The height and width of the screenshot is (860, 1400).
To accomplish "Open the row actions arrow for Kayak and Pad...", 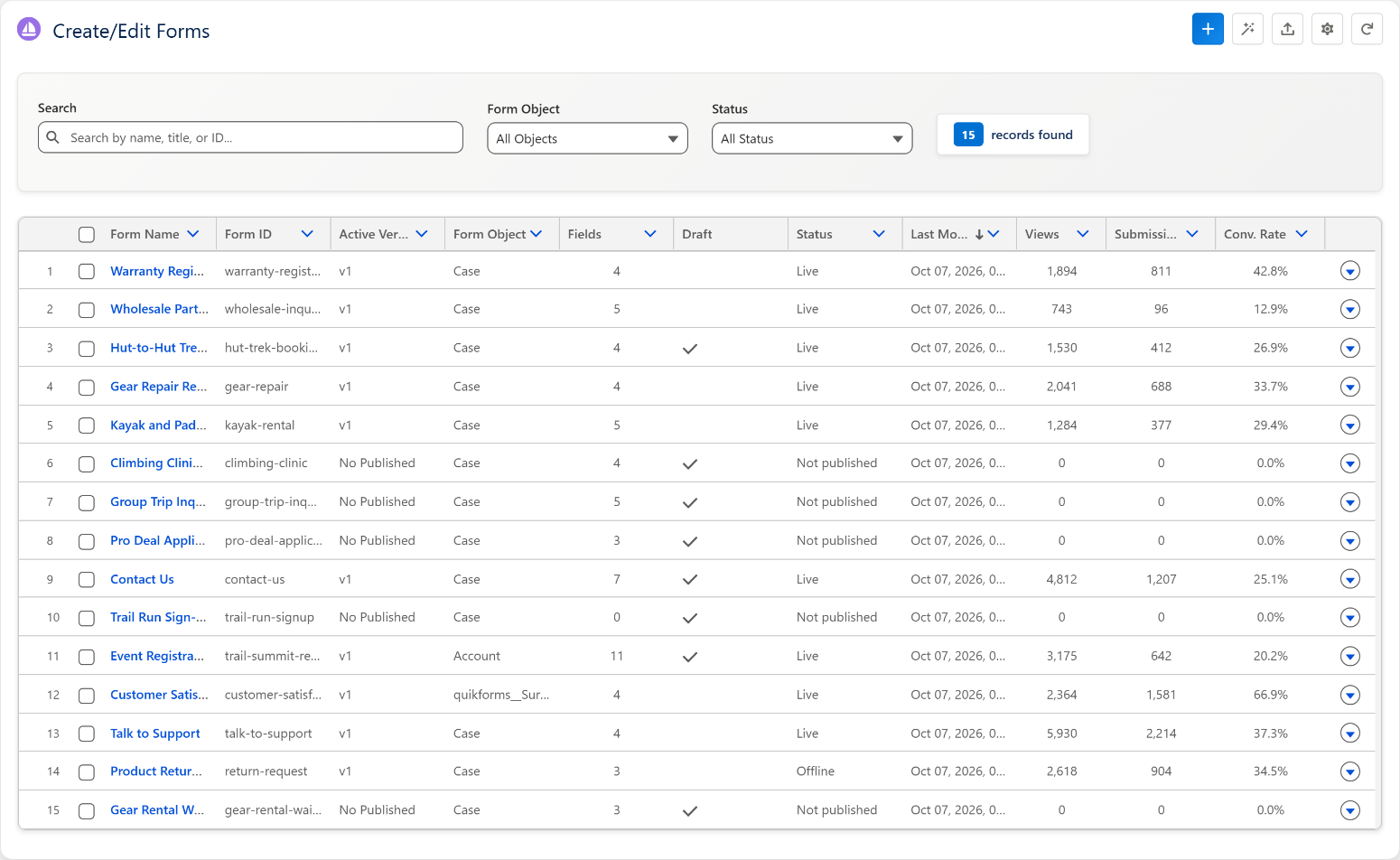I will pos(1349,425).
